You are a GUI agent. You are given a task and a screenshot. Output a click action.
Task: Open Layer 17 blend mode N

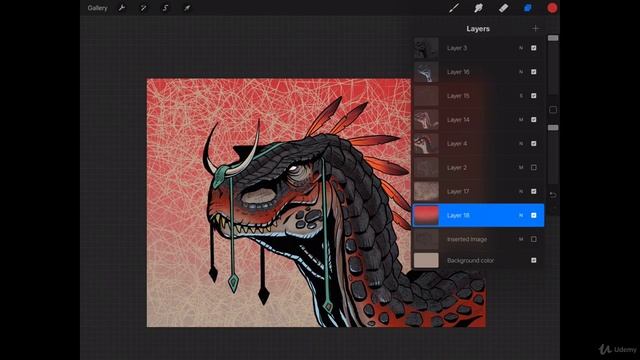[x=521, y=191]
